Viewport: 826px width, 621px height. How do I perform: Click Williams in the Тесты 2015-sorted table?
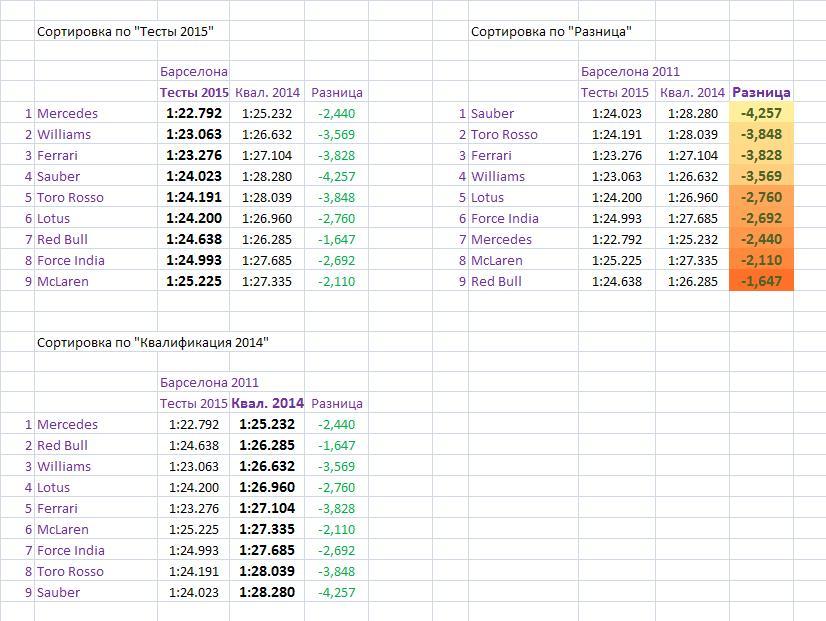(64, 134)
